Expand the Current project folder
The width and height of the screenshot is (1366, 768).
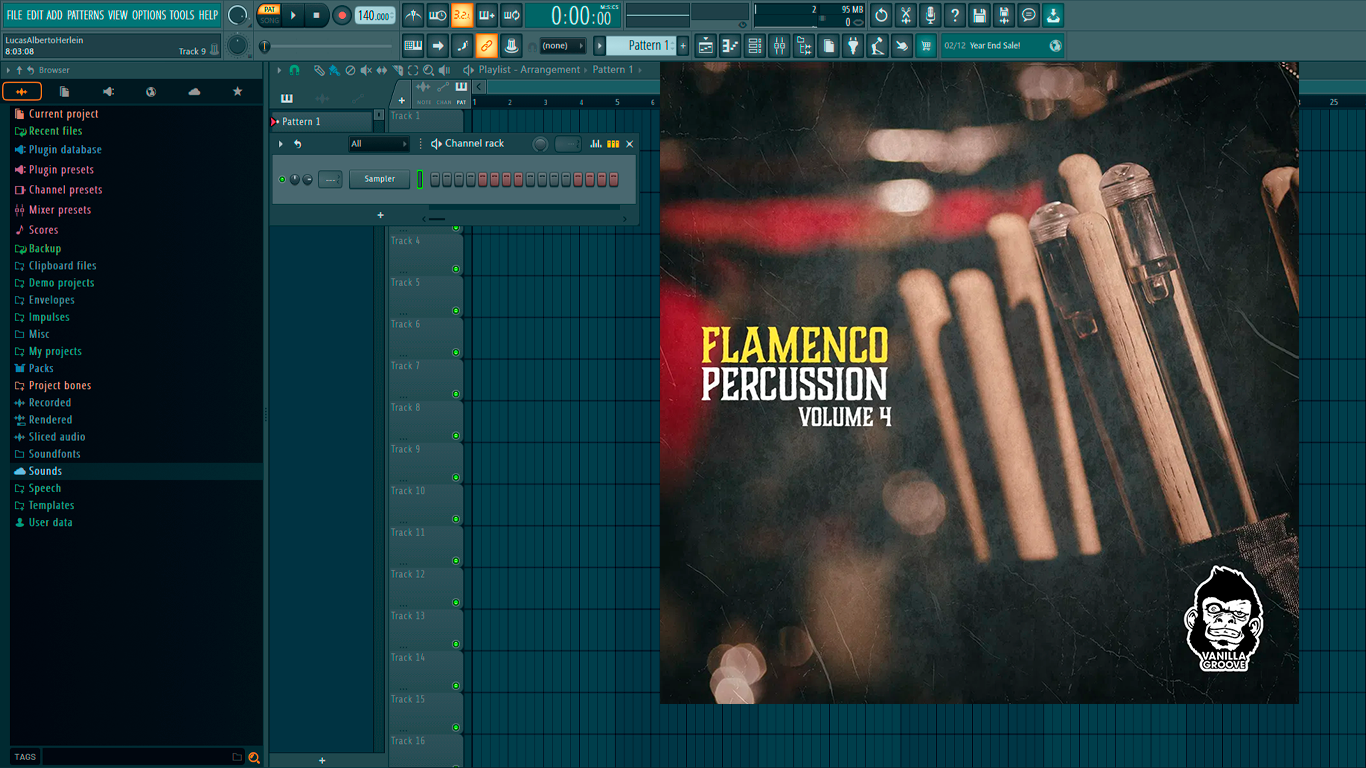pyautogui.click(x=63, y=114)
